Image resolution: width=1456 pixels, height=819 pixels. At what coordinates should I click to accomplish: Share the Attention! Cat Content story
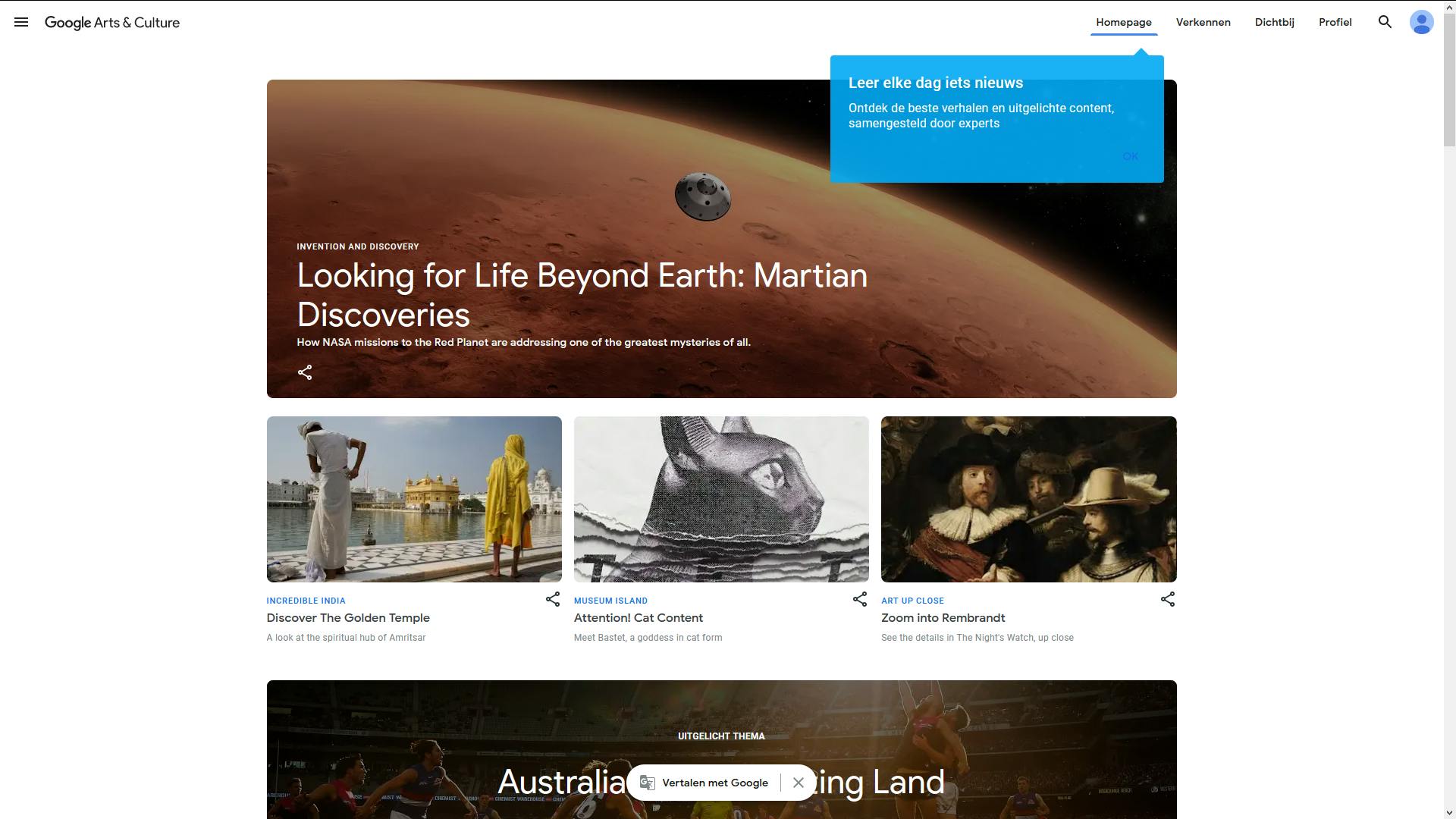pyautogui.click(x=860, y=599)
